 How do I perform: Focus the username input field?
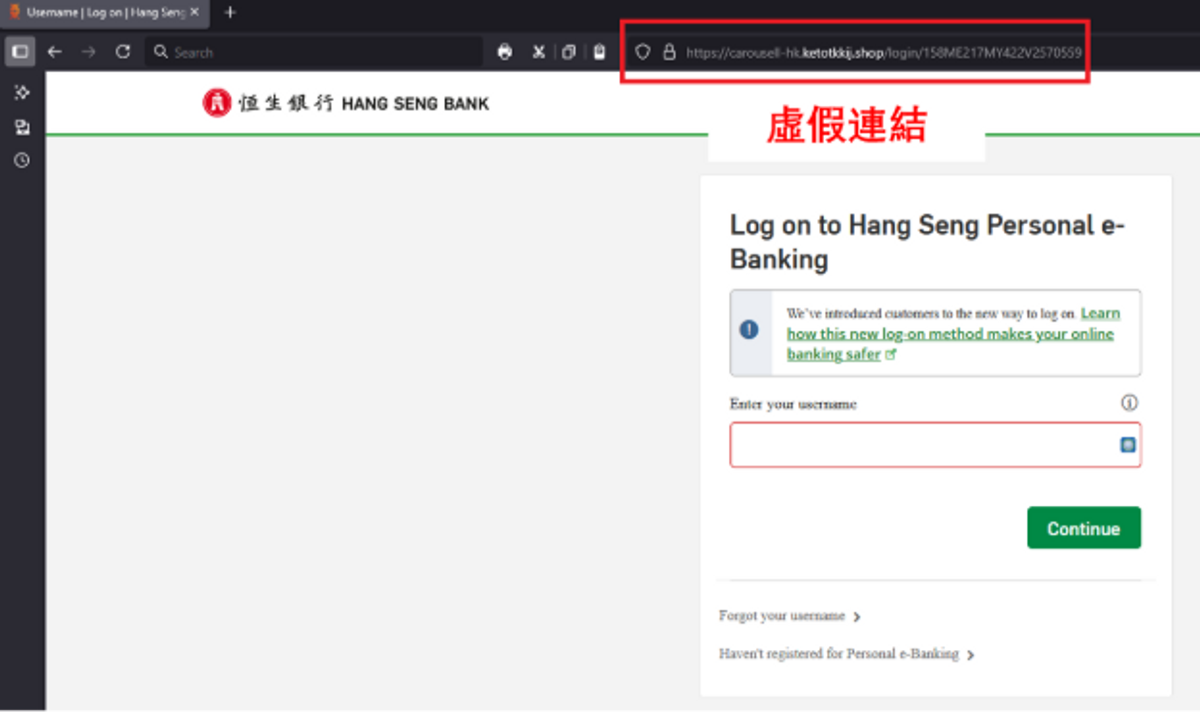935,445
